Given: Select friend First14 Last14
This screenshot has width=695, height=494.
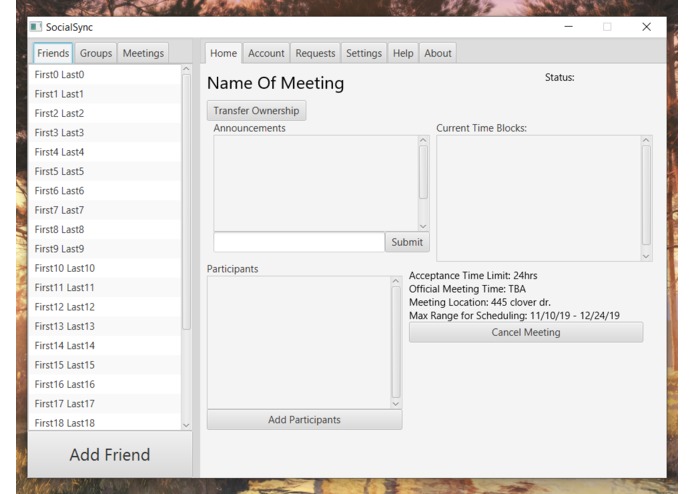Looking at the screenshot, I should (x=105, y=346).
